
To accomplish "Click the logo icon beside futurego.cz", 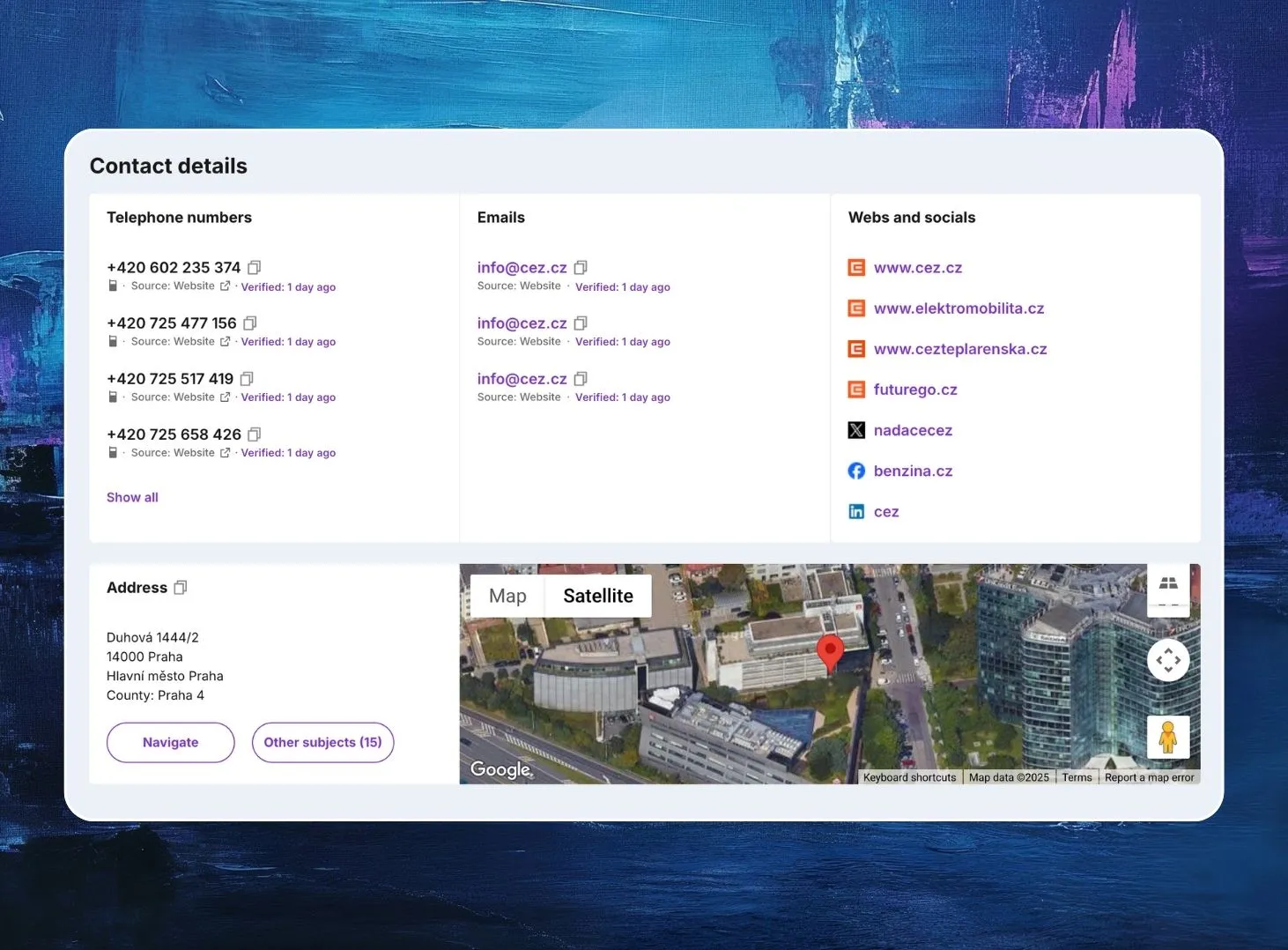I will 856,389.
